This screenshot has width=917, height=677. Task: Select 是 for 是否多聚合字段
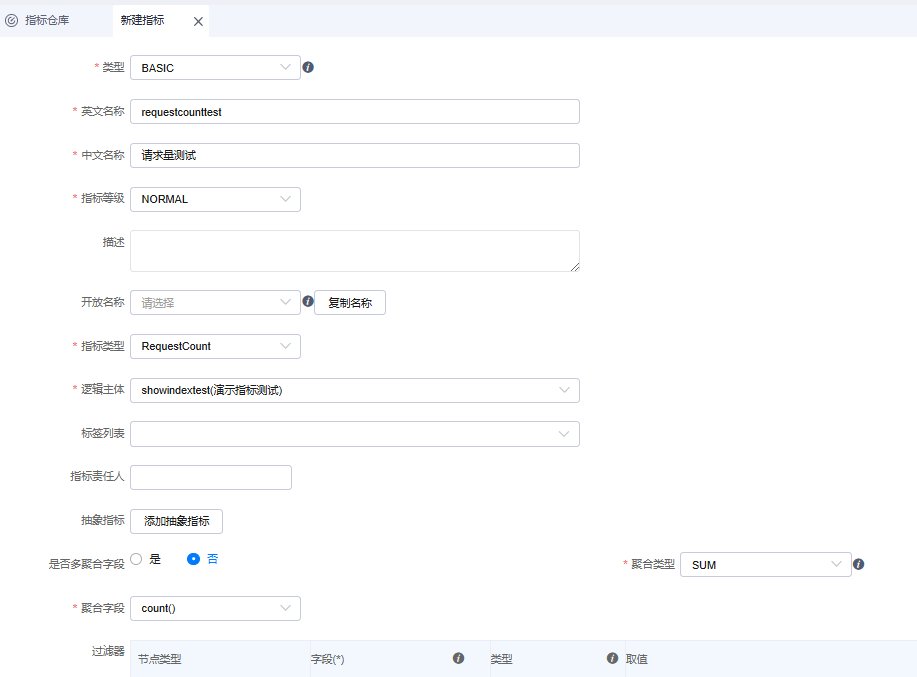tap(137, 559)
